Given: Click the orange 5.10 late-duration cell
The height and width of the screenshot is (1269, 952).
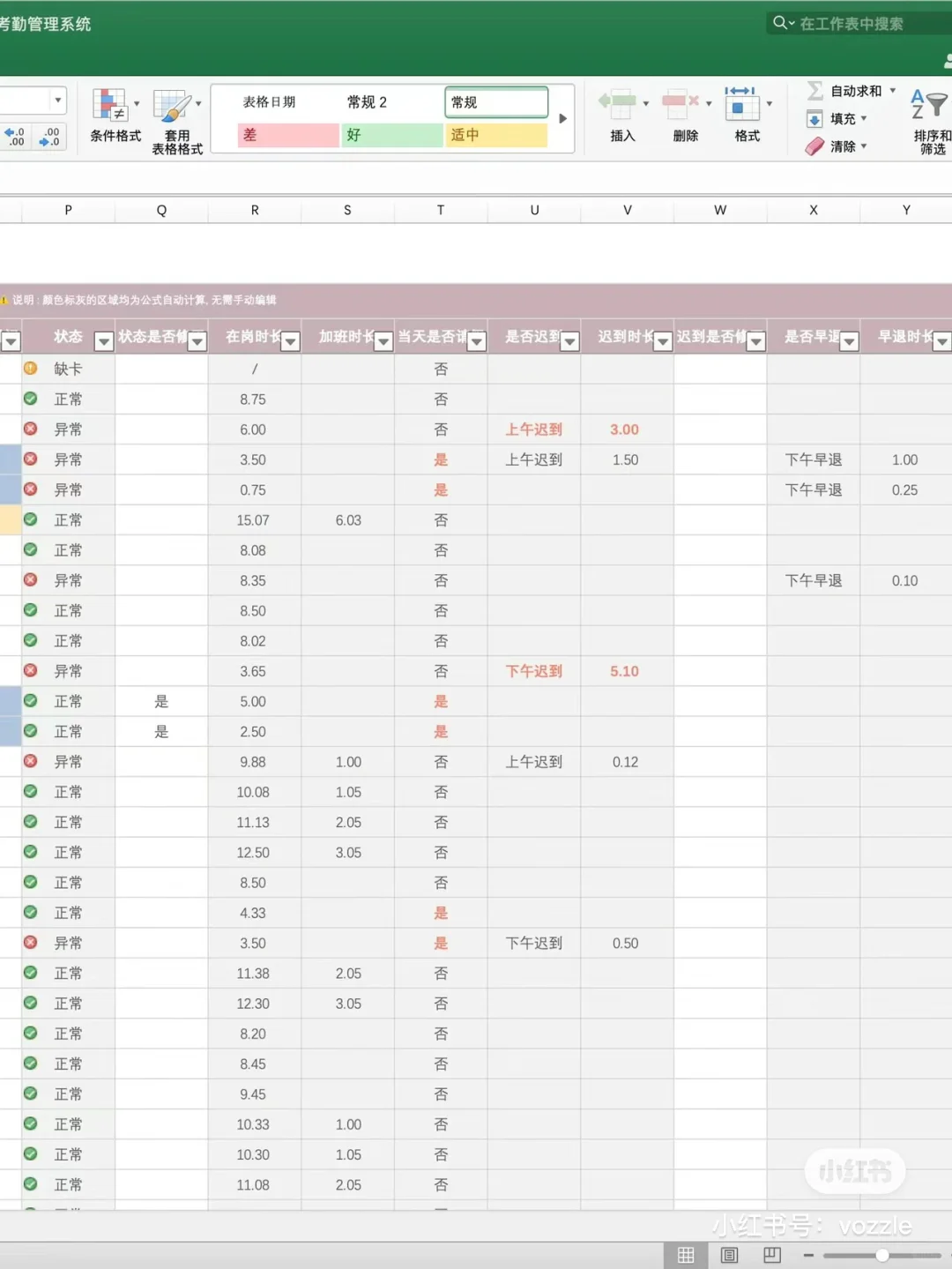Looking at the screenshot, I should [627, 671].
